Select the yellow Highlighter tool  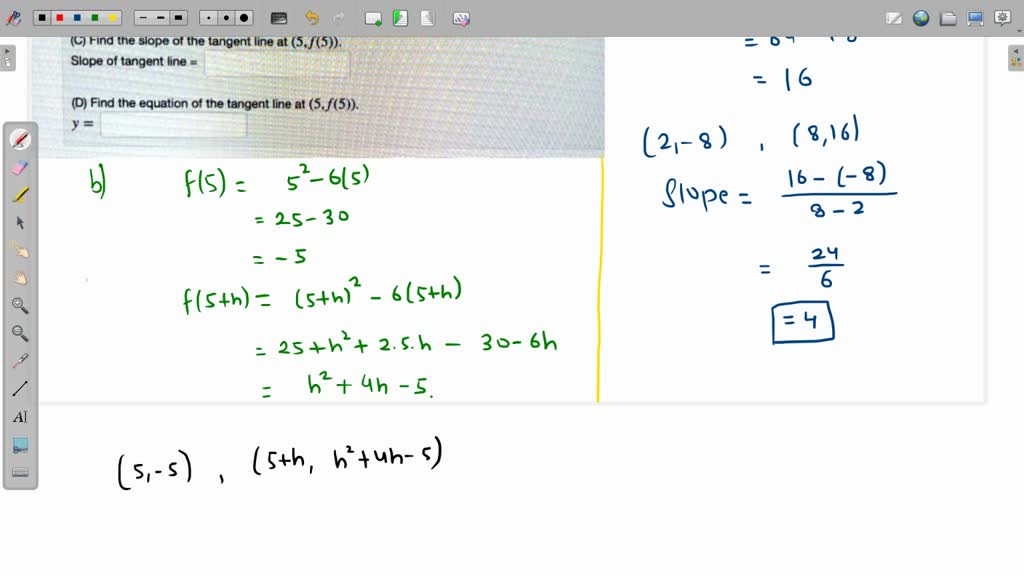tap(20, 195)
